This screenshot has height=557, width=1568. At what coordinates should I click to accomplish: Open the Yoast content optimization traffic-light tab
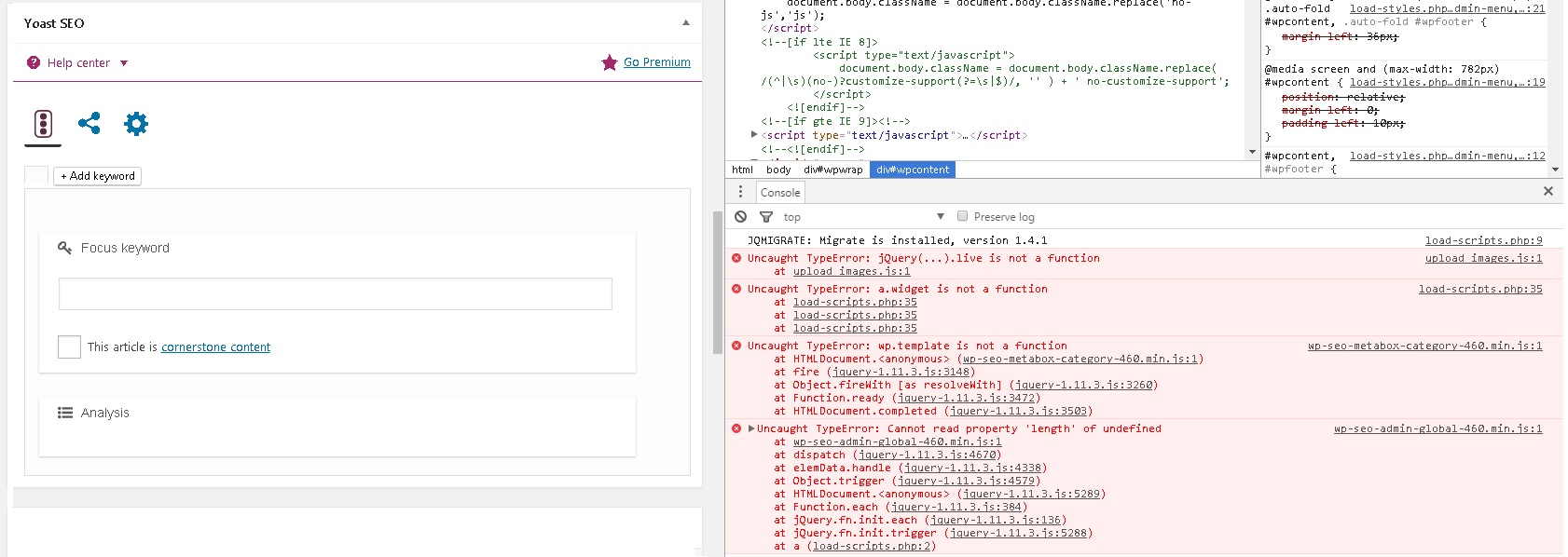(43, 124)
